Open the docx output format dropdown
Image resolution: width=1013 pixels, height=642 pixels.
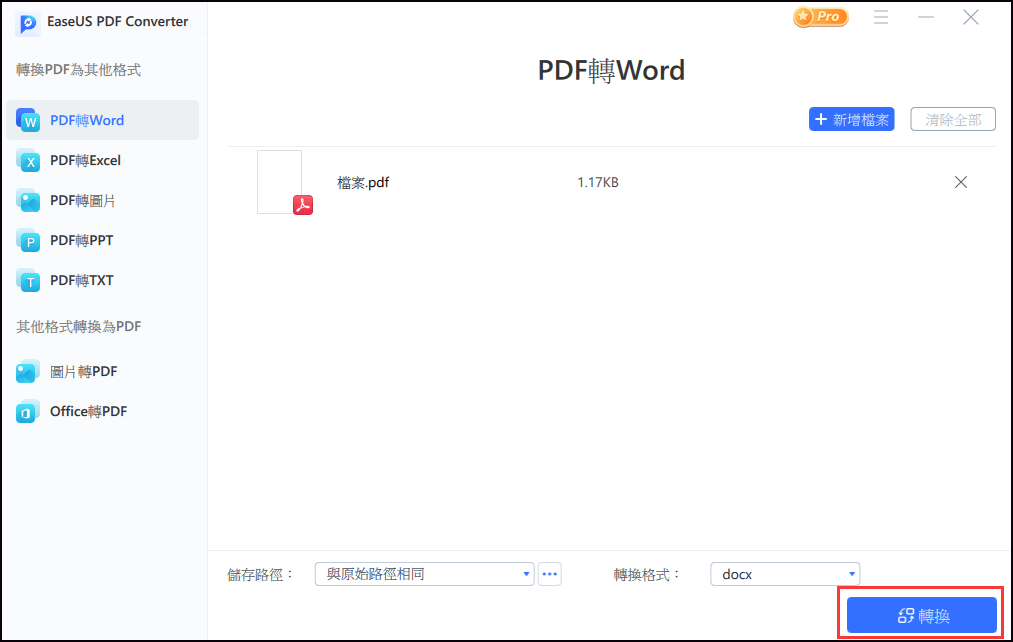point(785,574)
